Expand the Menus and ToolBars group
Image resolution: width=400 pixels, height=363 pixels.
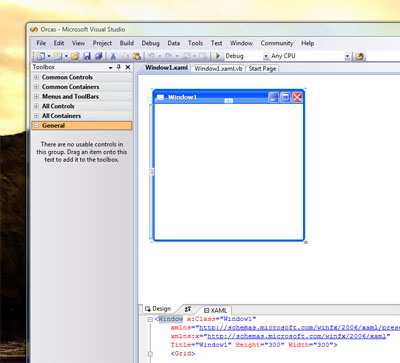click(36, 96)
